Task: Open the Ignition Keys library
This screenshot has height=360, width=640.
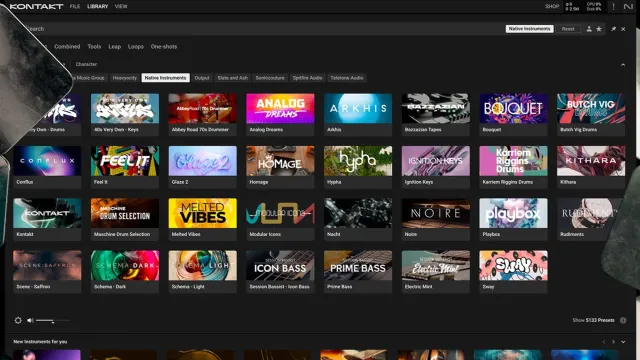Action: point(436,167)
